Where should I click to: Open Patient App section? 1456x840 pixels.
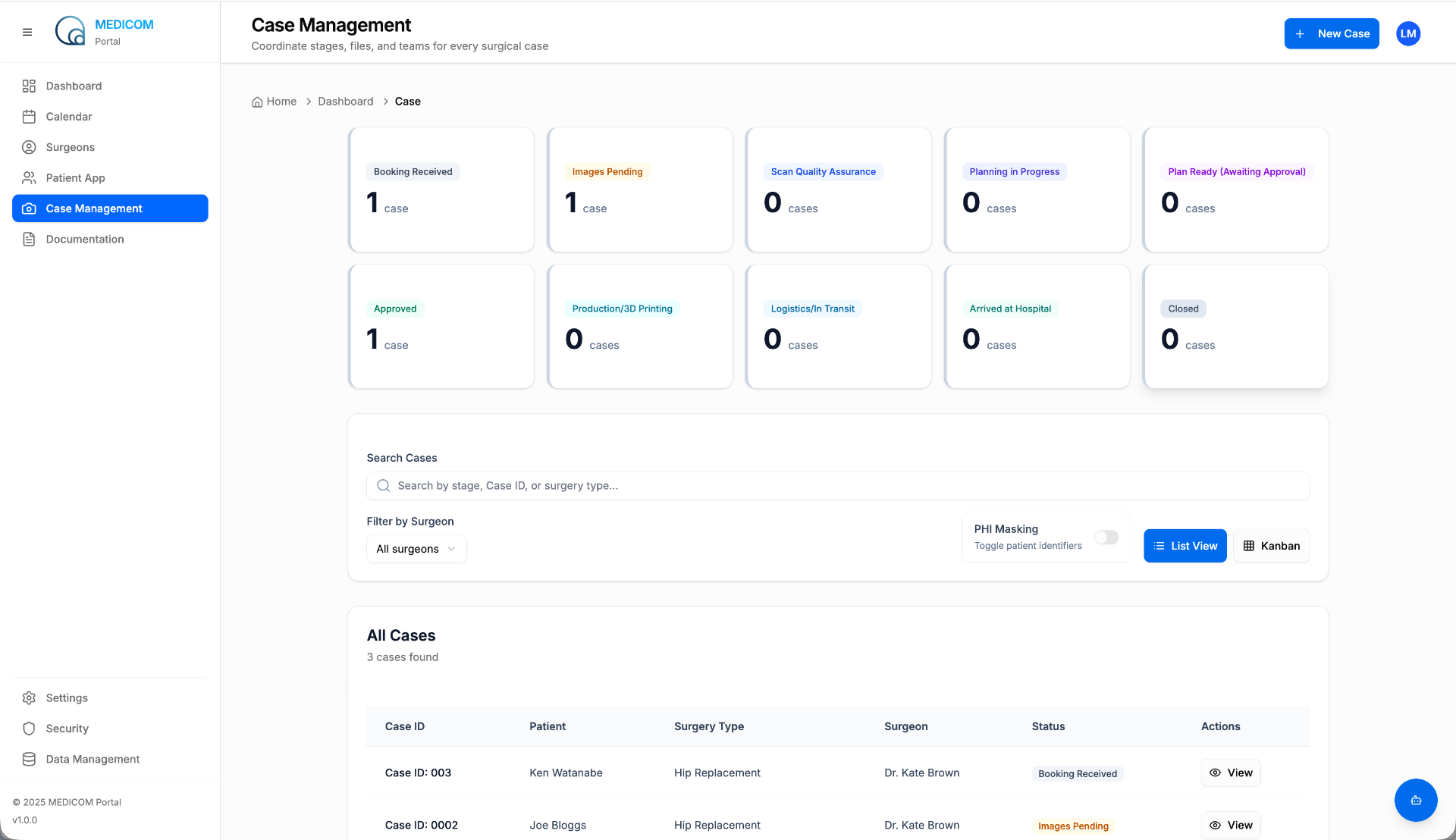pyautogui.click(x=110, y=178)
